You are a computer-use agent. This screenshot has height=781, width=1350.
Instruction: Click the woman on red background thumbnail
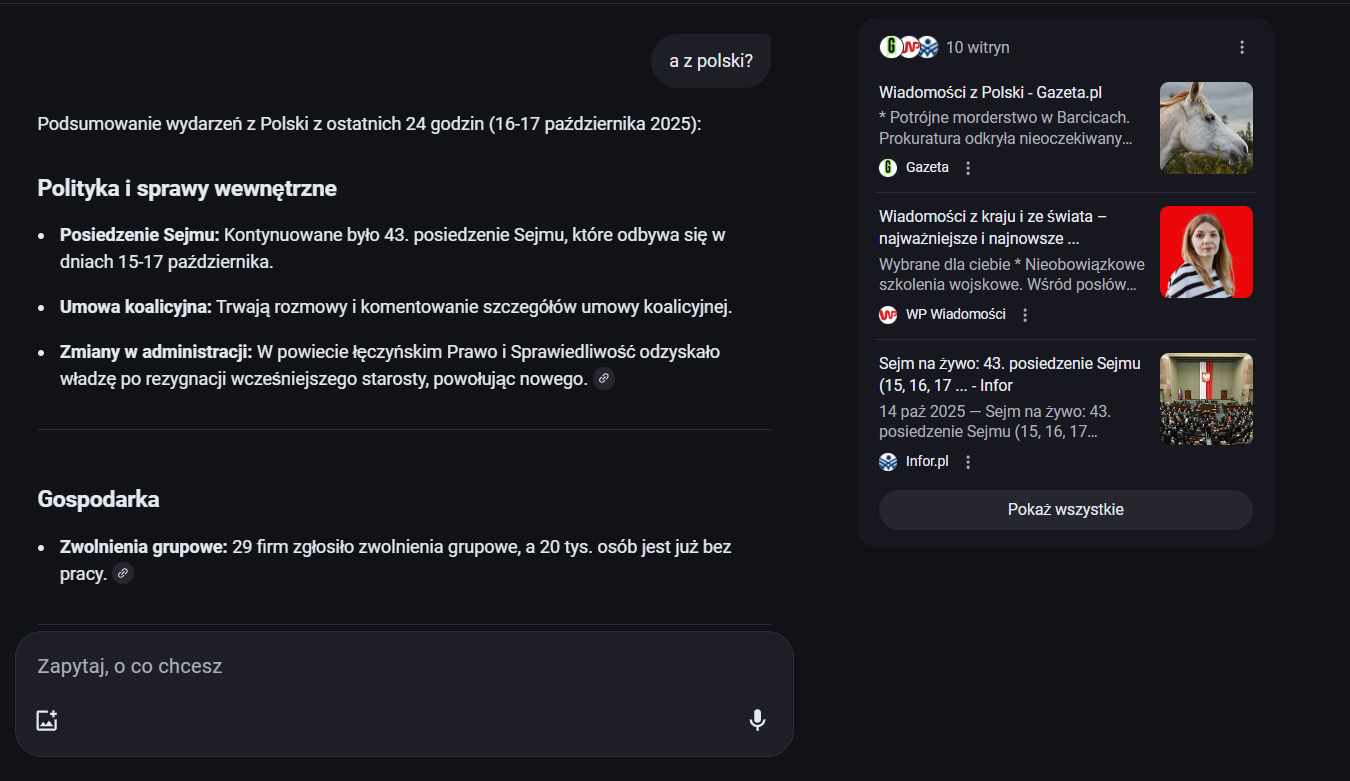(1206, 252)
